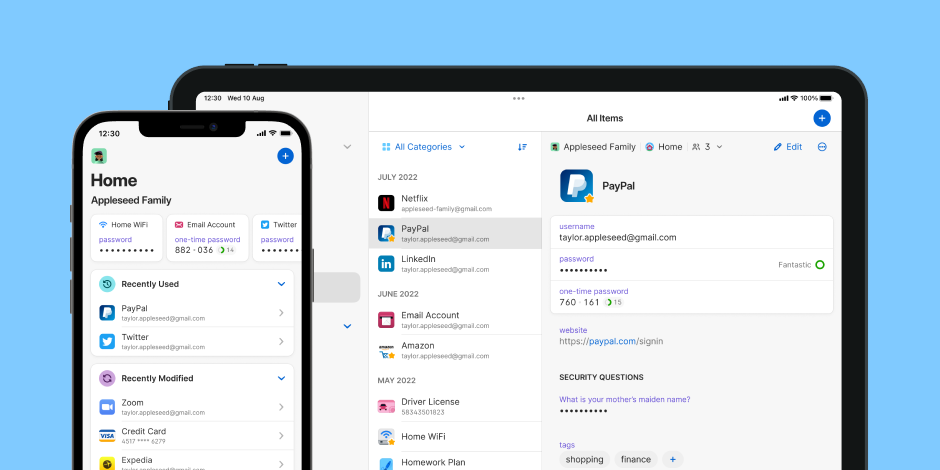Screen dimensions: 940x470
Task: Click the username field in PayPal details
Action: [x=692, y=232]
